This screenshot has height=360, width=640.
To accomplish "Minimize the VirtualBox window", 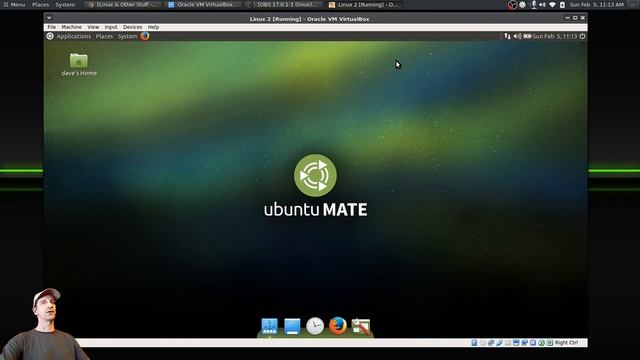I will (x=567, y=18).
